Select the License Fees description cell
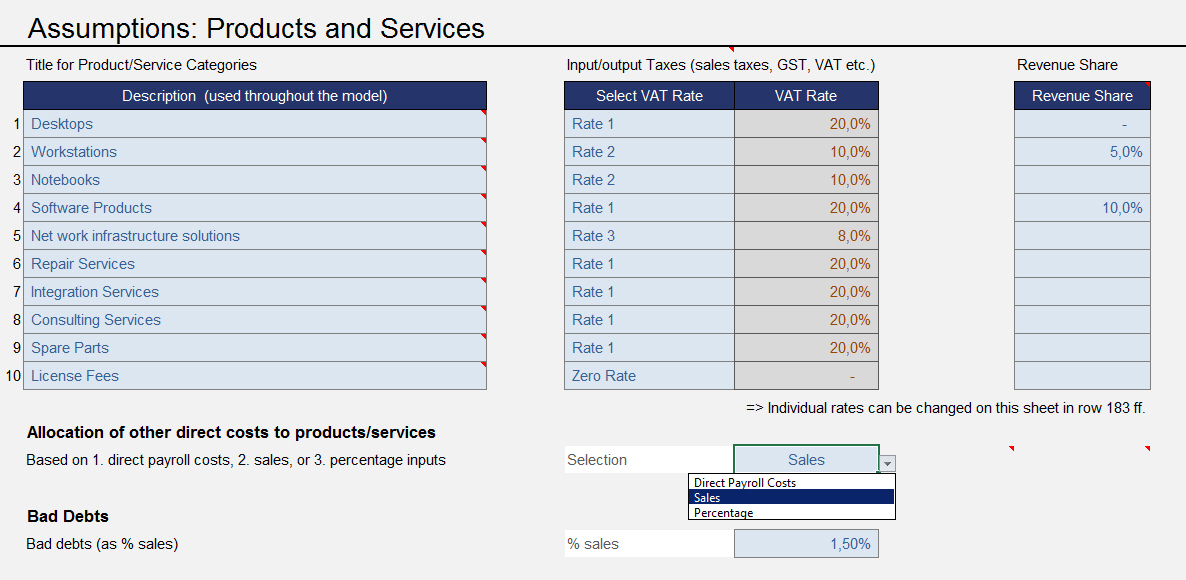The width and height of the screenshot is (1186, 580). click(254, 376)
